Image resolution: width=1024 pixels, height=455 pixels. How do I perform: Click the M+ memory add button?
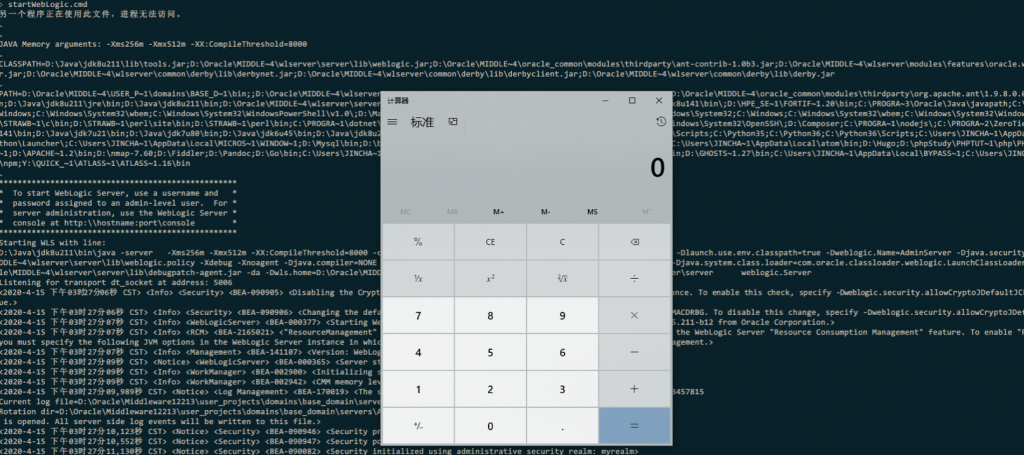[499, 212]
